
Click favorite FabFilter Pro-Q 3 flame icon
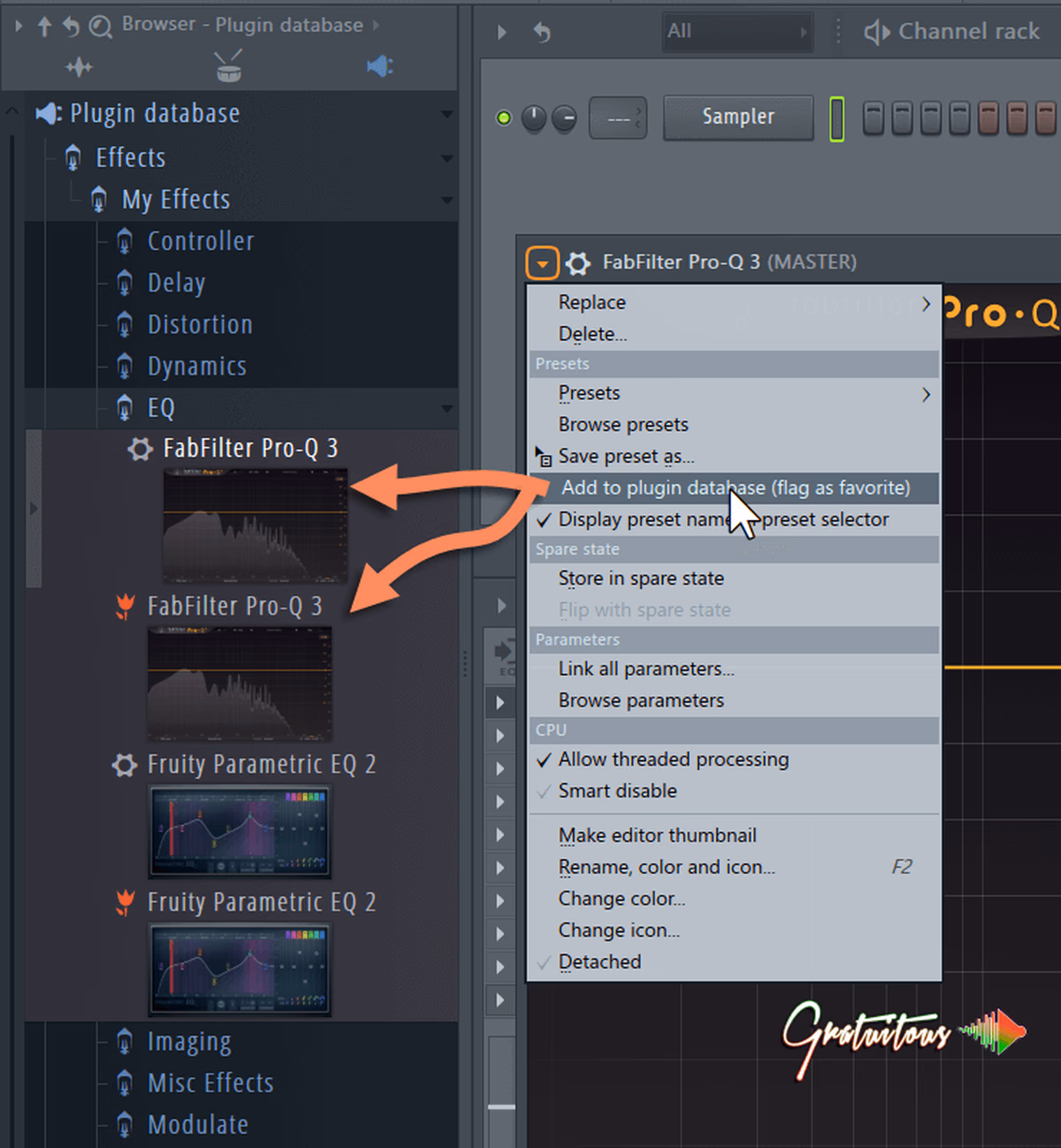click(x=125, y=607)
